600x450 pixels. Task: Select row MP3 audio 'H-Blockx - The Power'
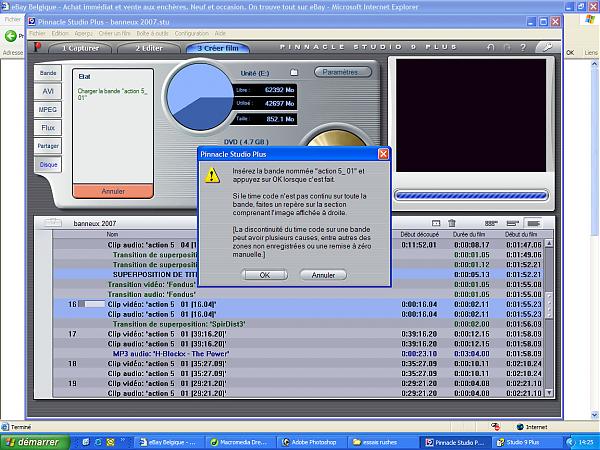coord(298,354)
